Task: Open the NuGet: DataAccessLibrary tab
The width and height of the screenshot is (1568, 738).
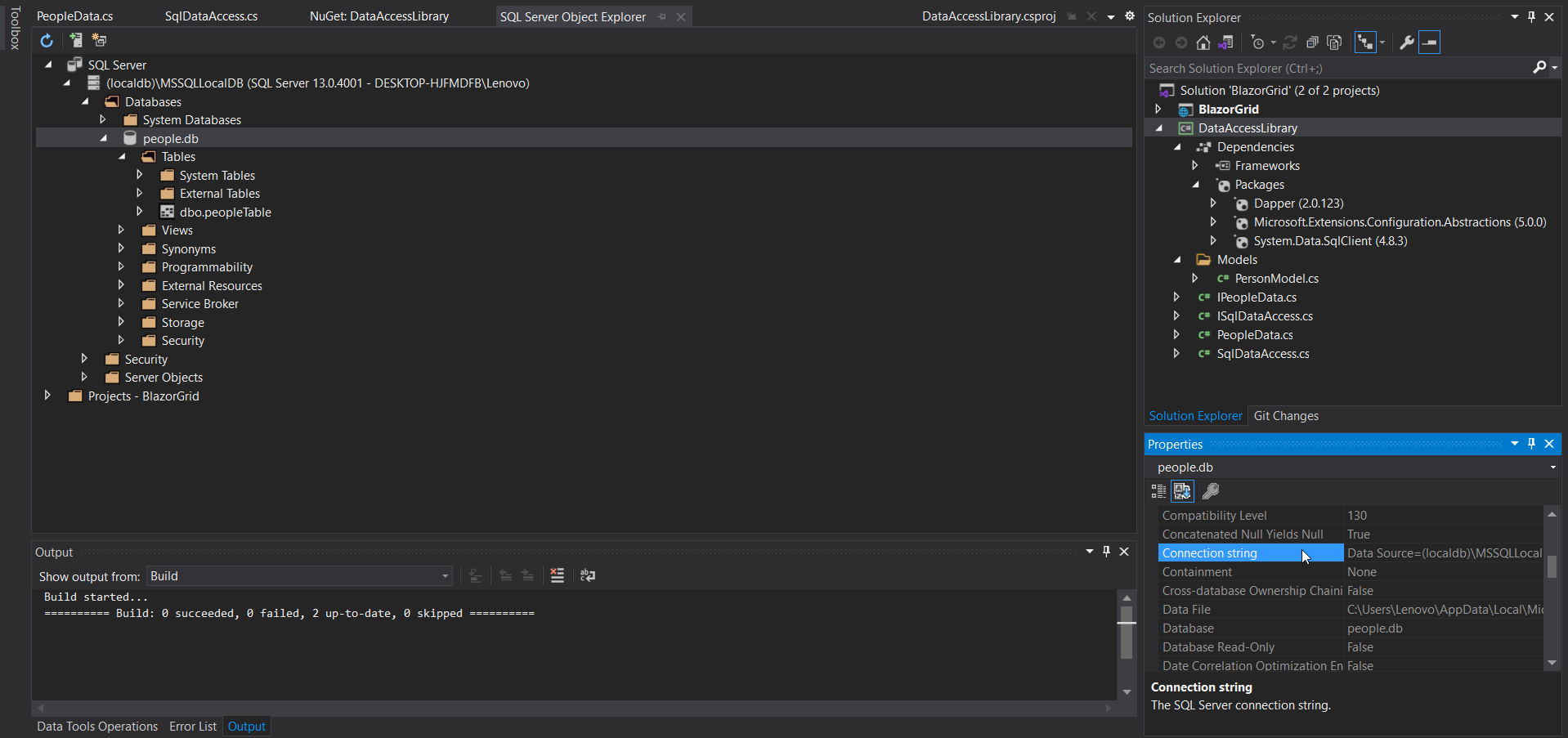Action: (379, 16)
